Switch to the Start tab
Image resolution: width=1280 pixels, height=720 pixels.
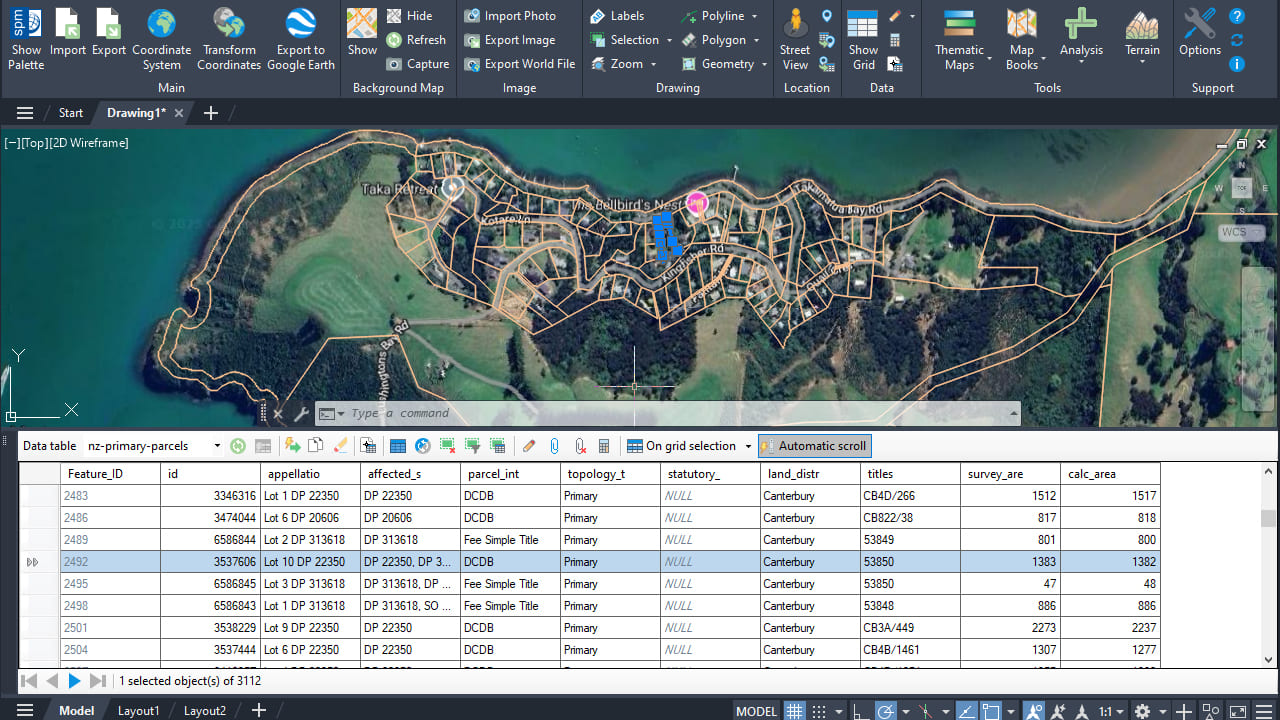(x=71, y=113)
